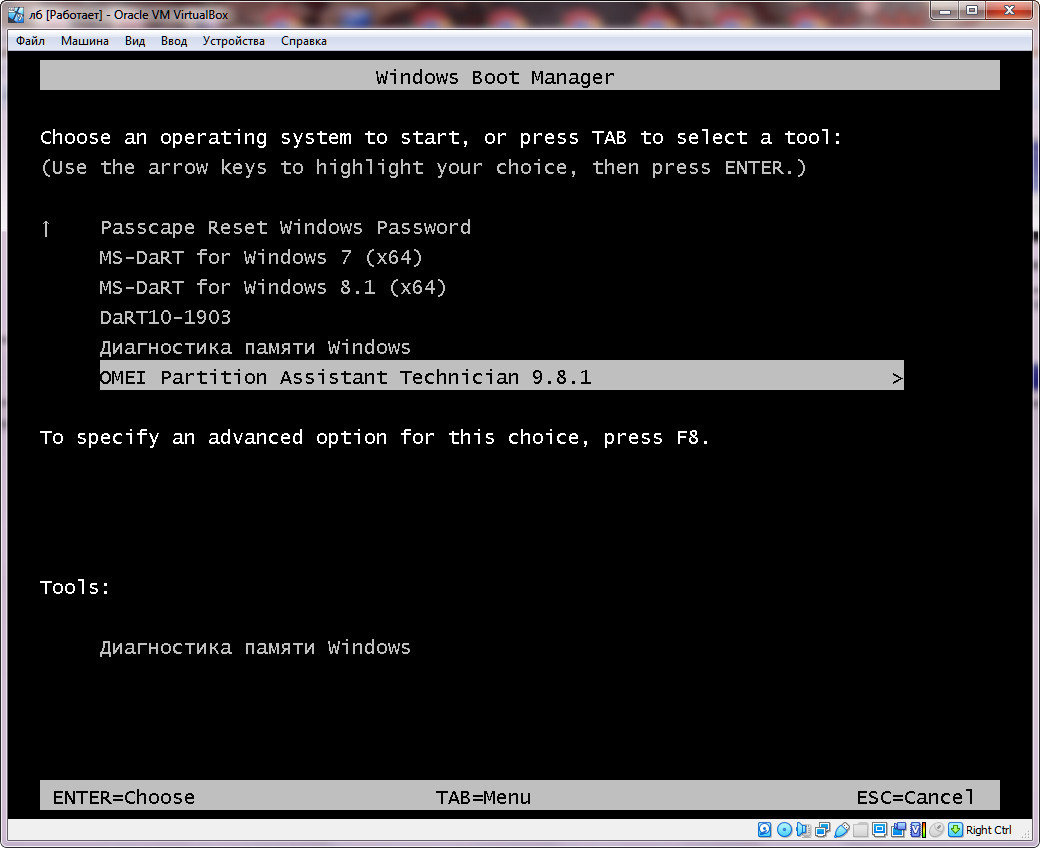Open the optical drive icon in status bar
The height and width of the screenshot is (848, 1040).
(x=785, y=829)
